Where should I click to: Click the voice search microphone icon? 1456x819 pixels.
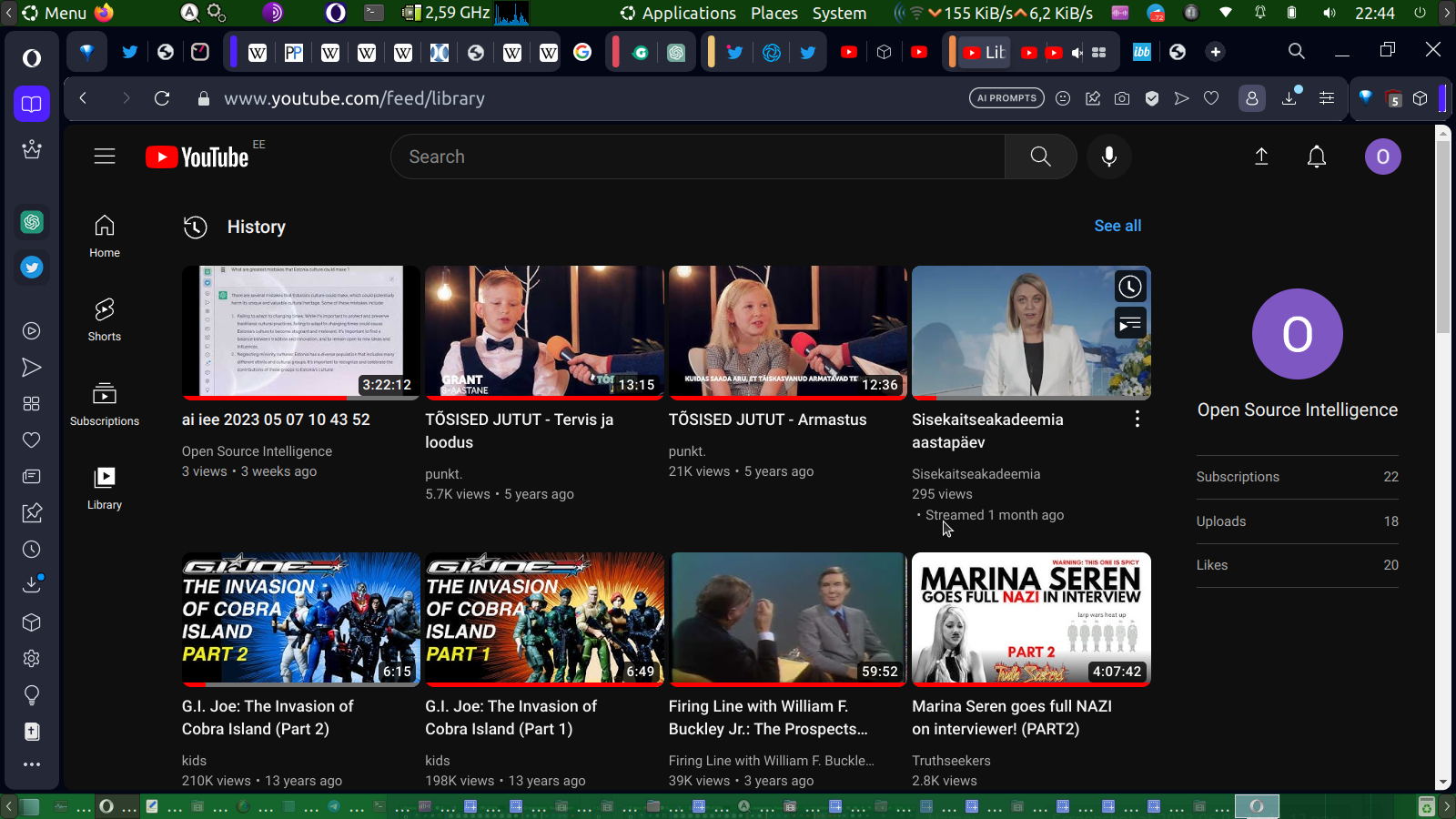pyautogui.click(x=1108, y=157)
